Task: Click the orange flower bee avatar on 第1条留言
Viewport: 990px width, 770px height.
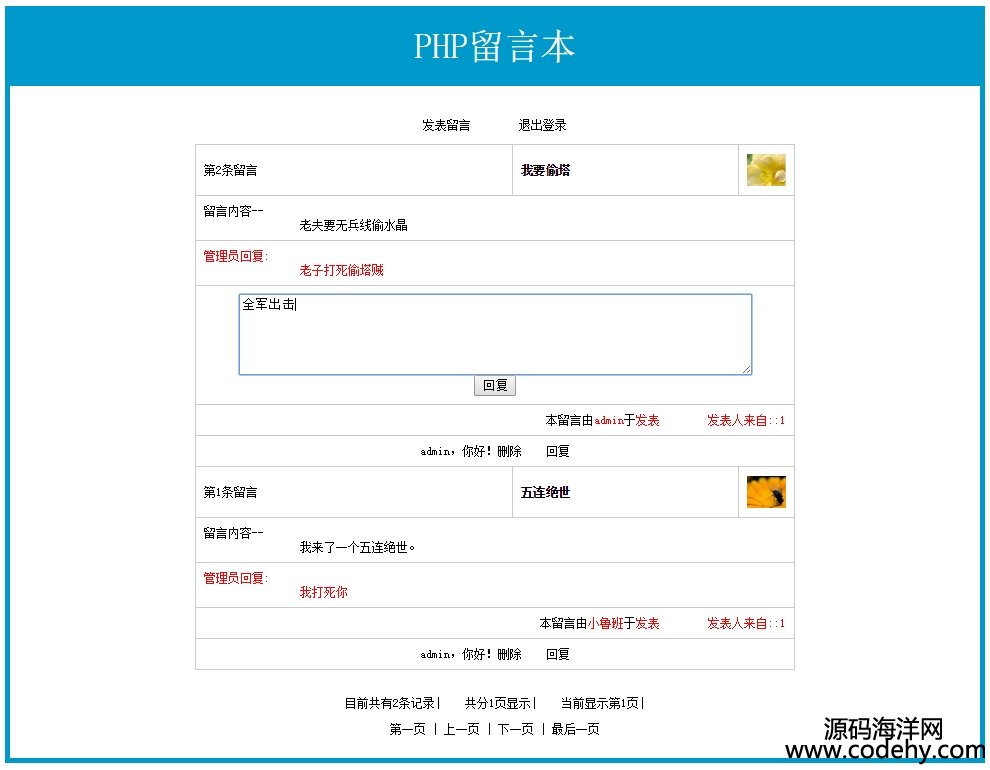Action: click(x=765, y=492)
